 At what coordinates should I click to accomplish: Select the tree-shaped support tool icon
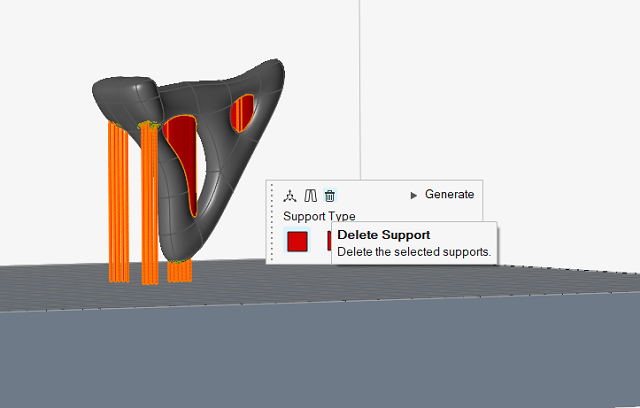click(290, 195)
